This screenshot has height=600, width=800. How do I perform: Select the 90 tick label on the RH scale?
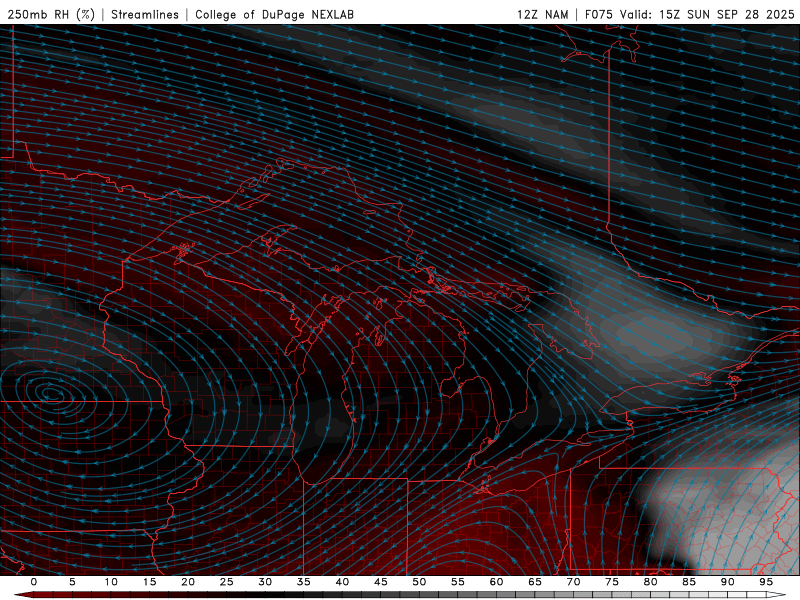pyautogui.click(x=728, y=582)
